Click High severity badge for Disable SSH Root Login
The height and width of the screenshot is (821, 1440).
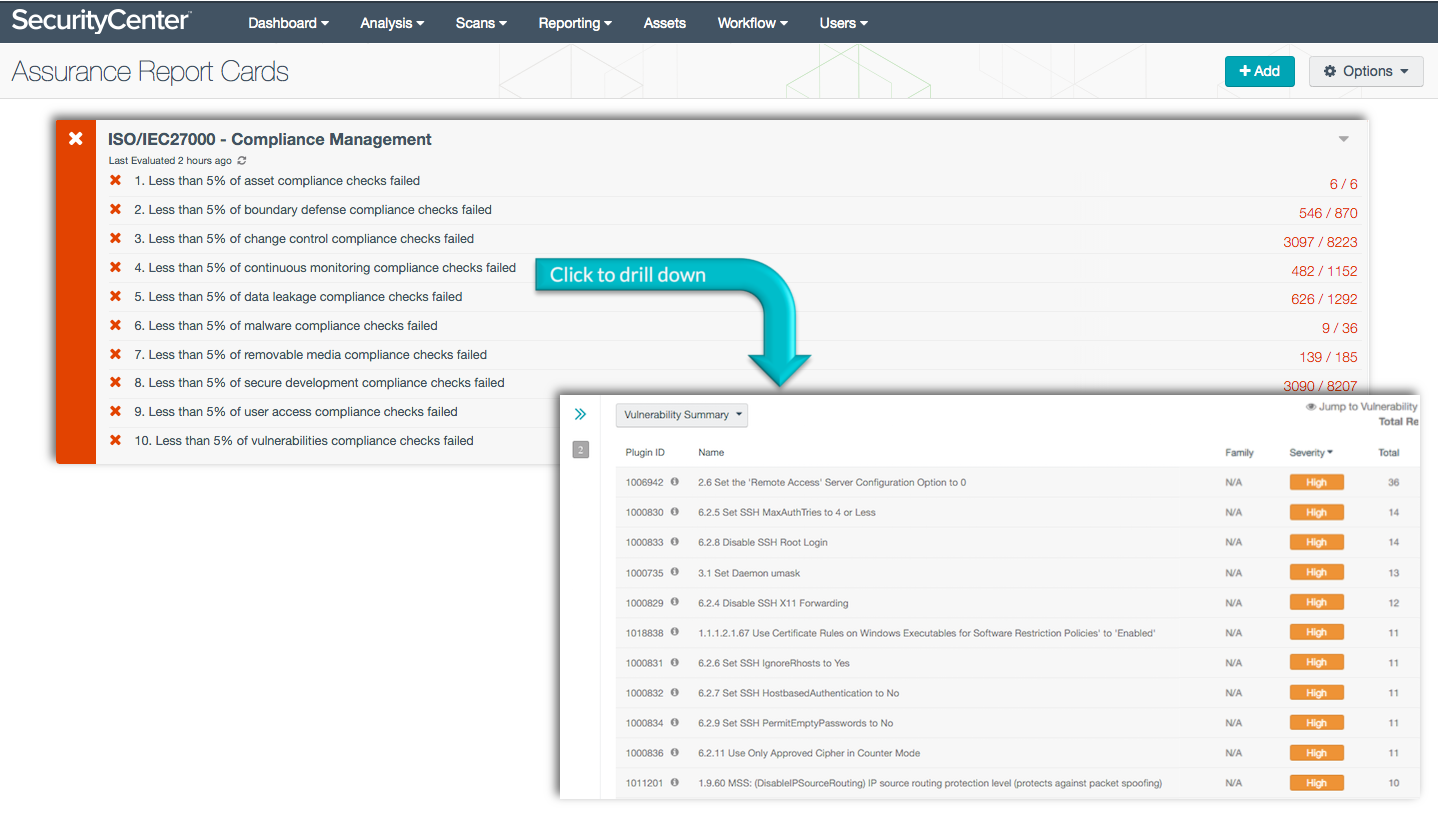(1316, 542)
